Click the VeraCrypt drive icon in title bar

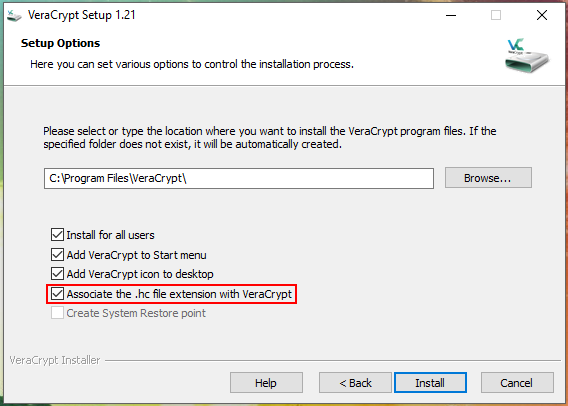(14, 16)
